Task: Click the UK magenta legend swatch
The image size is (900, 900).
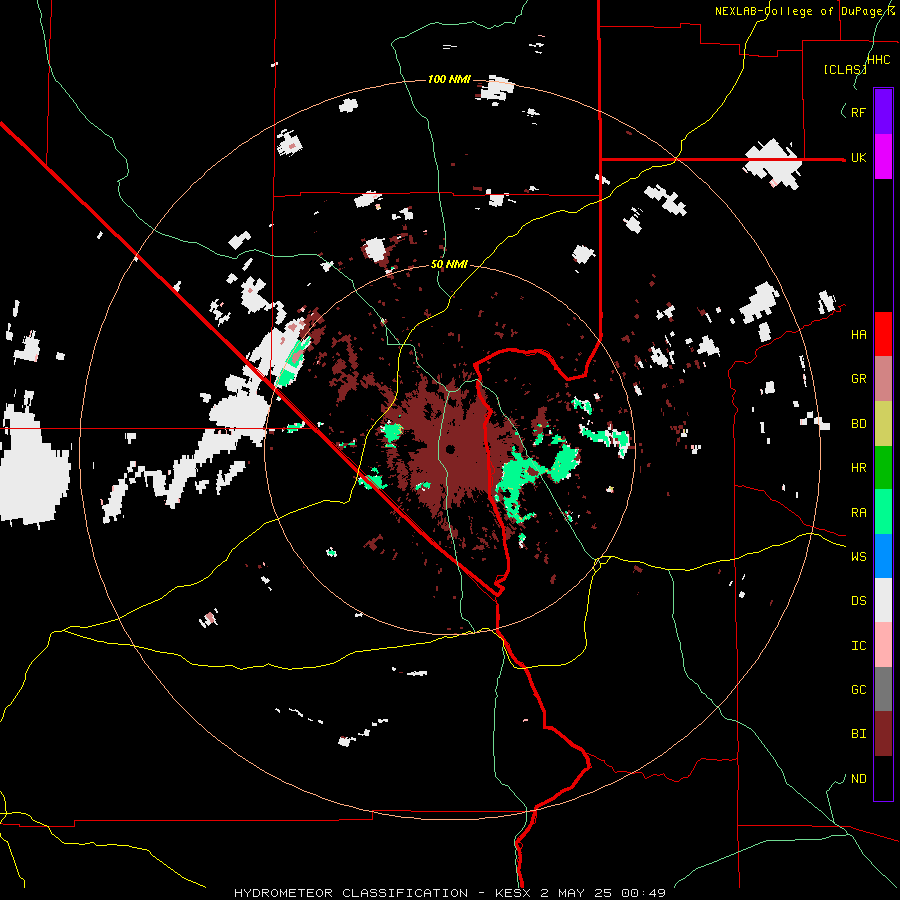Action: (883, 157)
